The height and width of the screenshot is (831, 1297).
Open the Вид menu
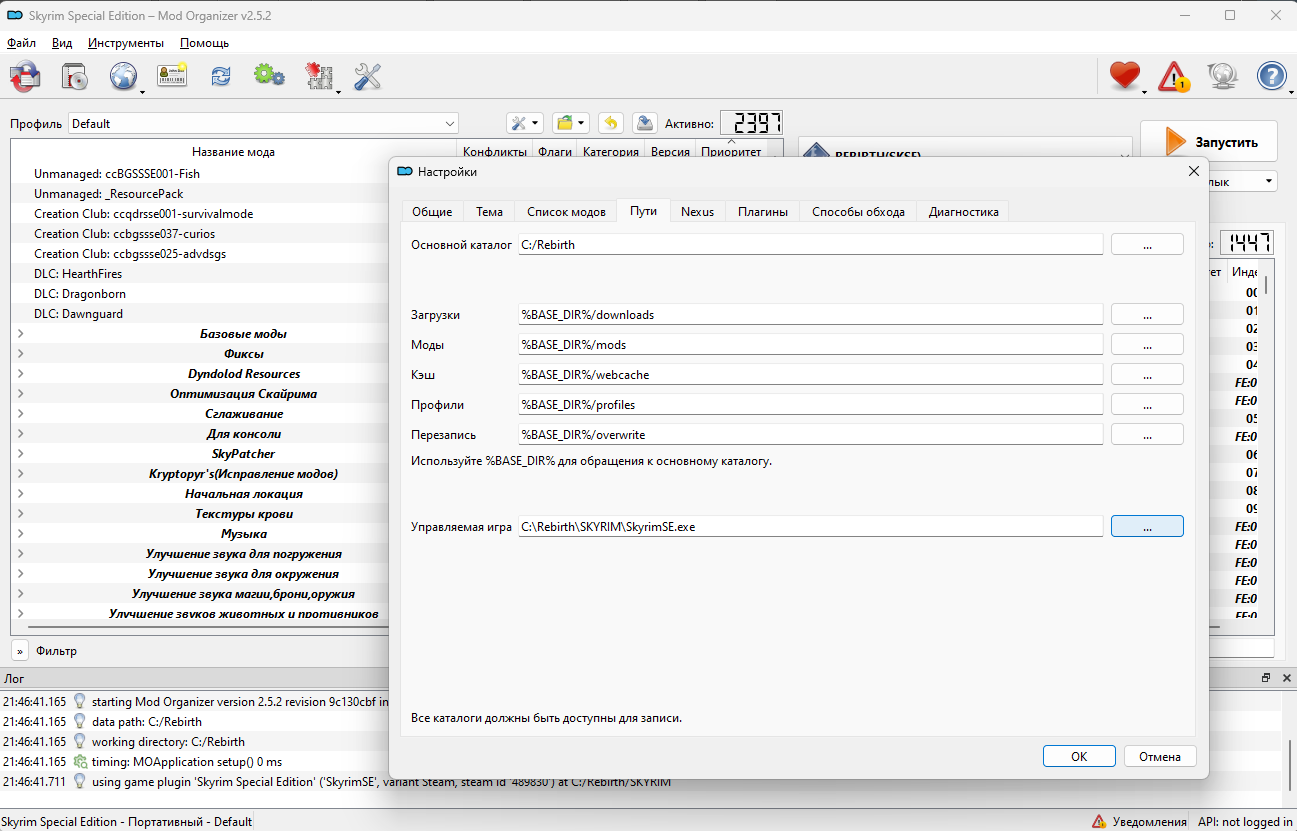62,43
